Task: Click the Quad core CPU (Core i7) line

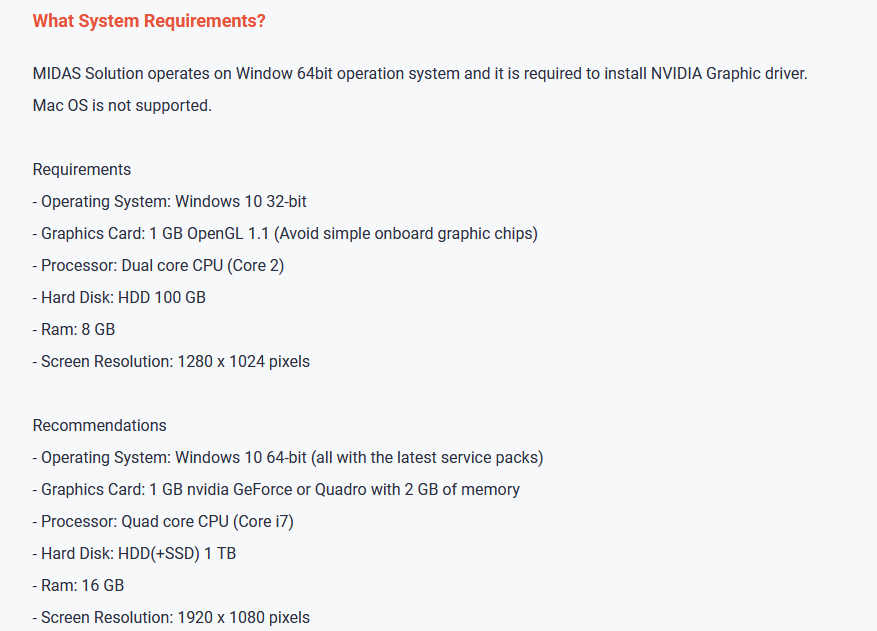Action: point(163,522)
